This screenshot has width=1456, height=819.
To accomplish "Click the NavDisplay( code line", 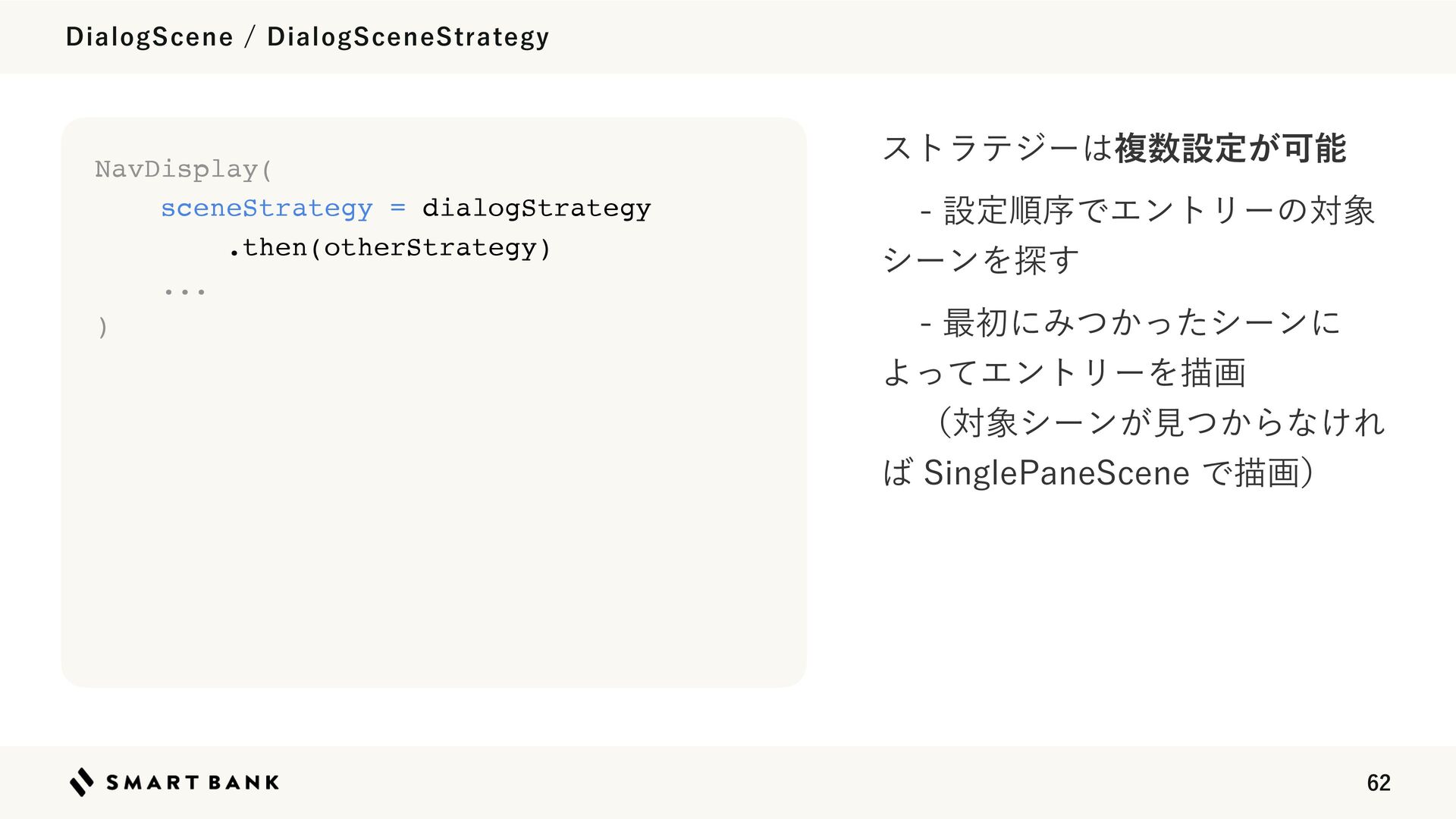I will click(x=184, y=169).
